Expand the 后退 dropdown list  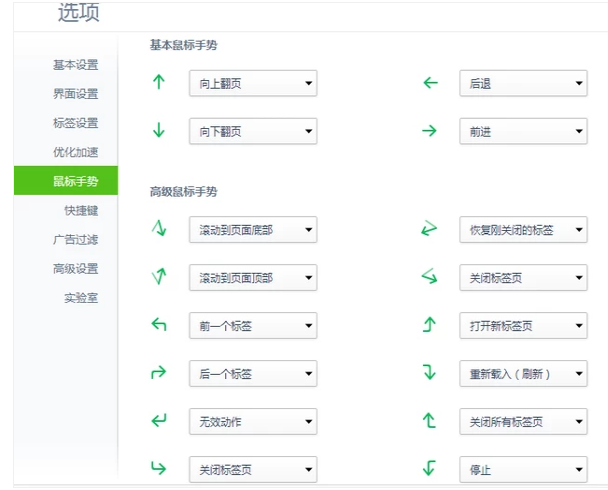523,84
